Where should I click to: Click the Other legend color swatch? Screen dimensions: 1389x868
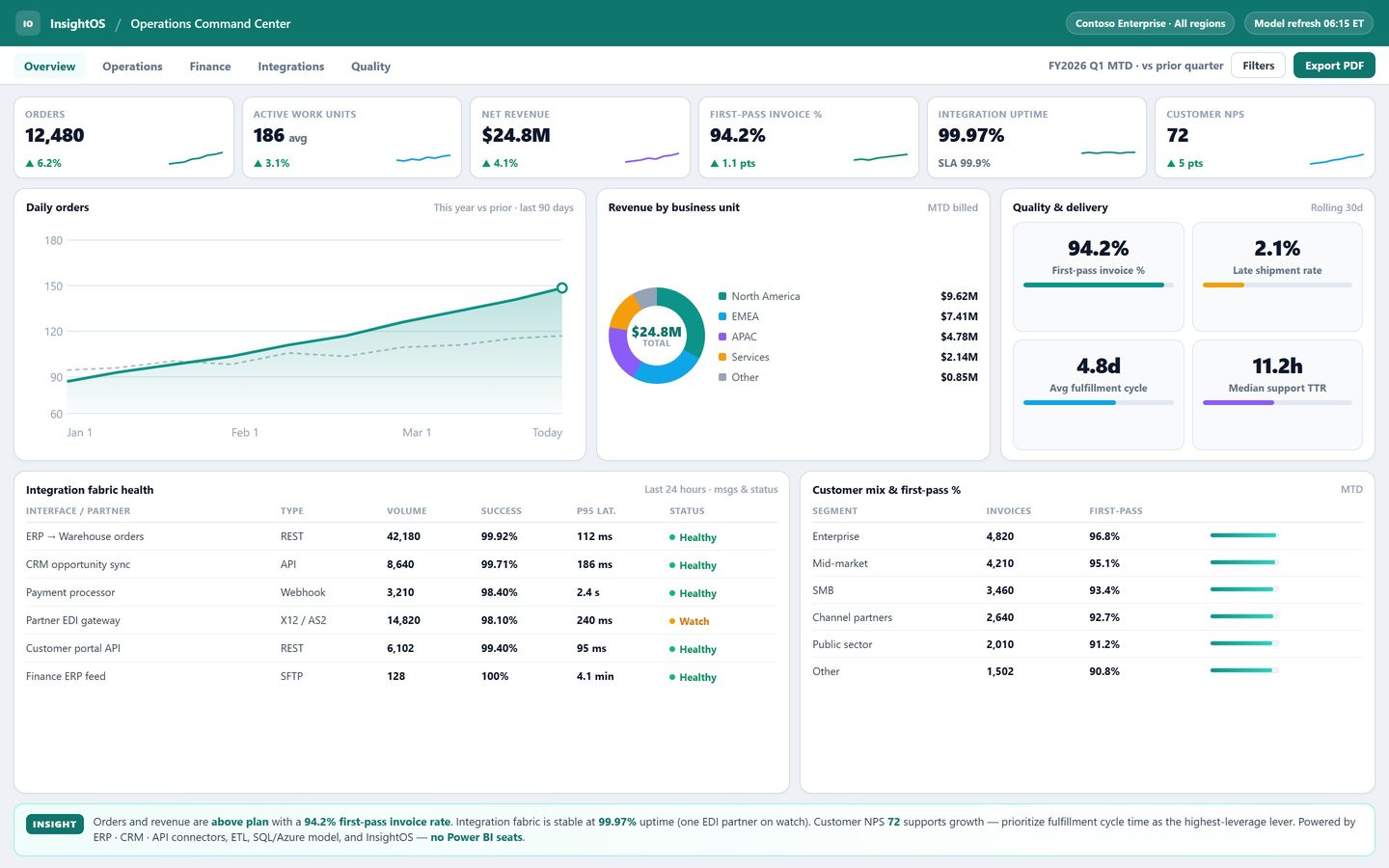(722, 377)
